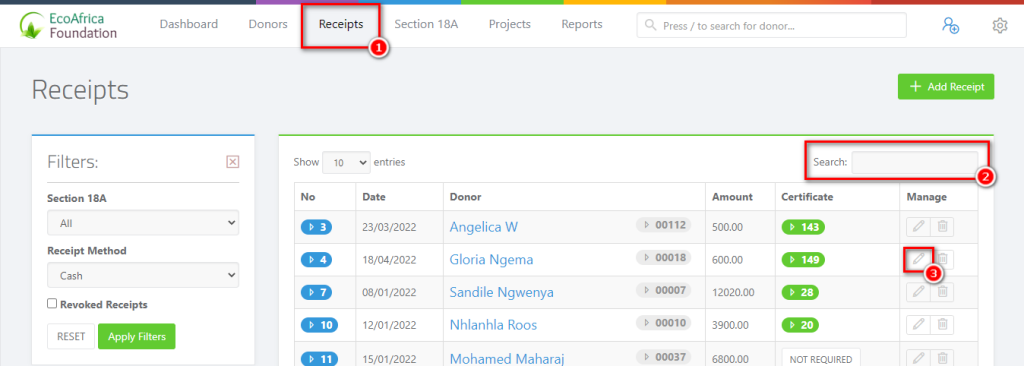
Task: Go to the Dashboard tab
Action: [189, 24]
